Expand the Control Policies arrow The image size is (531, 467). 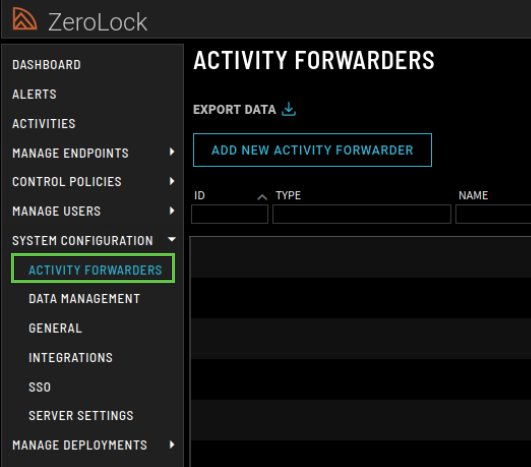tap(172, 181)
